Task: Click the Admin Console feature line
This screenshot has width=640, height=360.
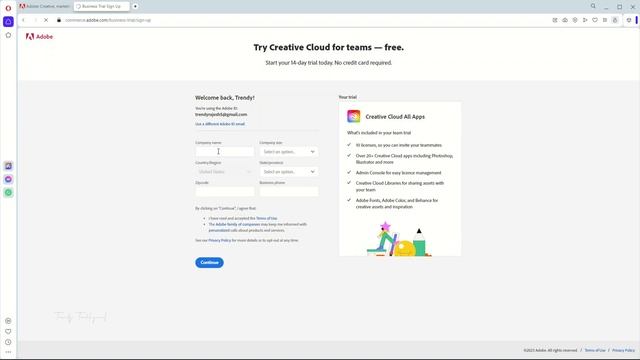Action: (398, 173)
